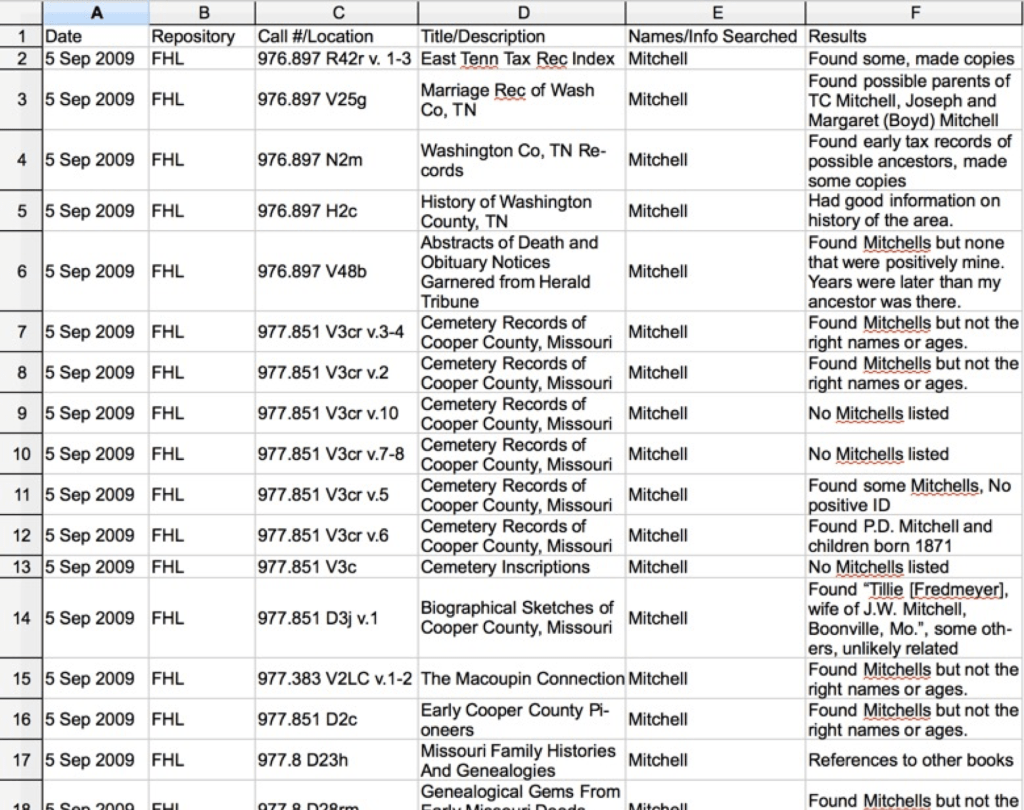The height and width of the screenshot is (810, 1024).
Task: Click the column E header
Action: coord(715,13)
